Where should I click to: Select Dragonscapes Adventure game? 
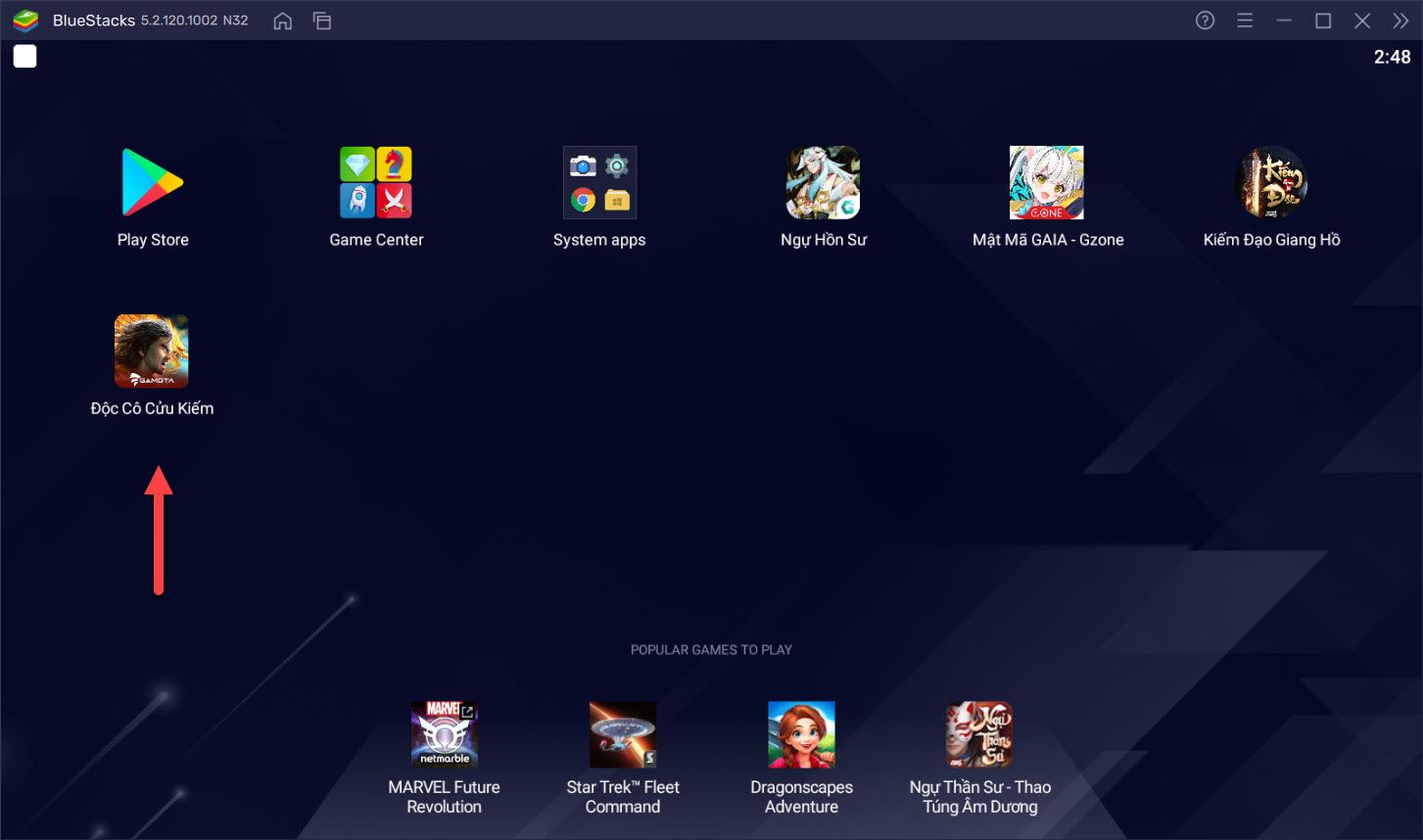click(801, 734)
